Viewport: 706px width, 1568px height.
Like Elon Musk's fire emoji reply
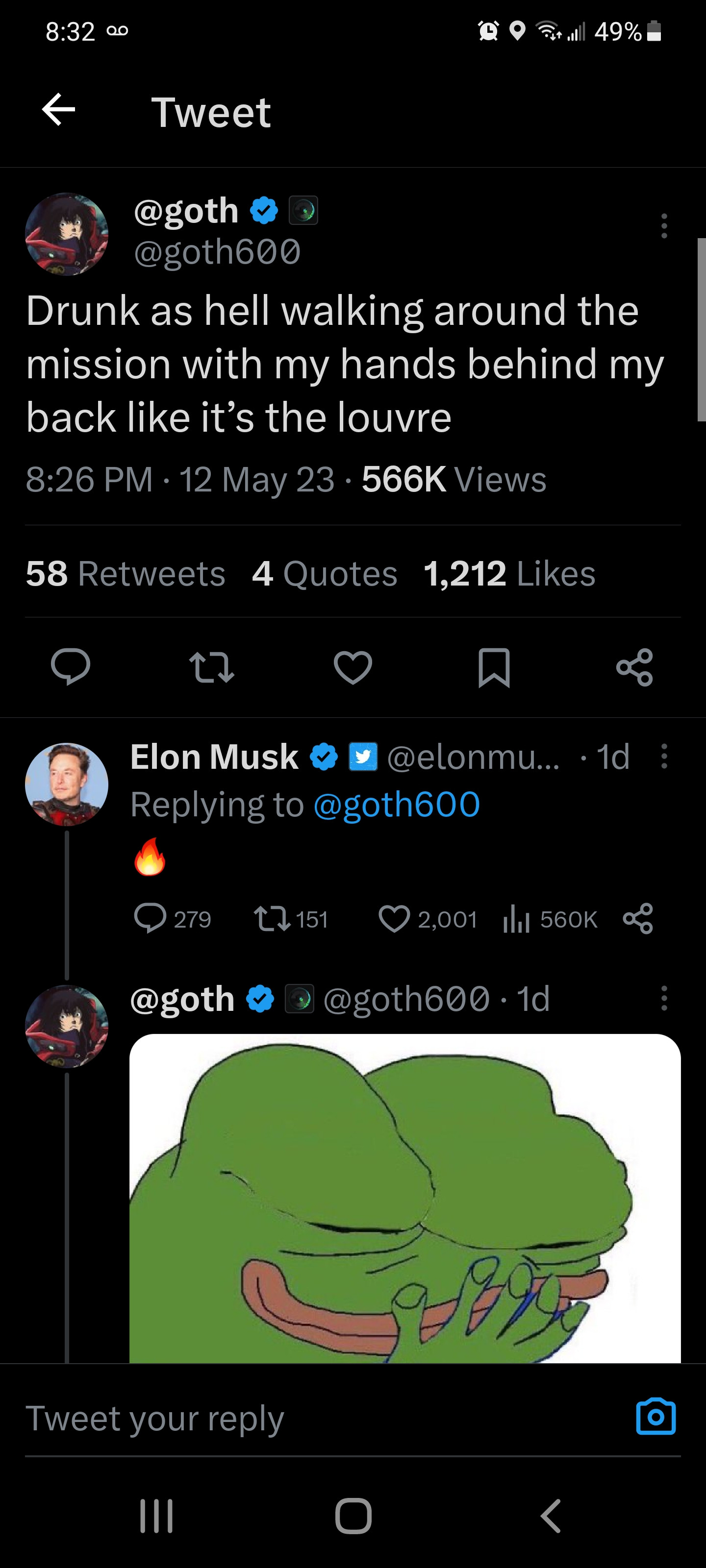[395, 919]
